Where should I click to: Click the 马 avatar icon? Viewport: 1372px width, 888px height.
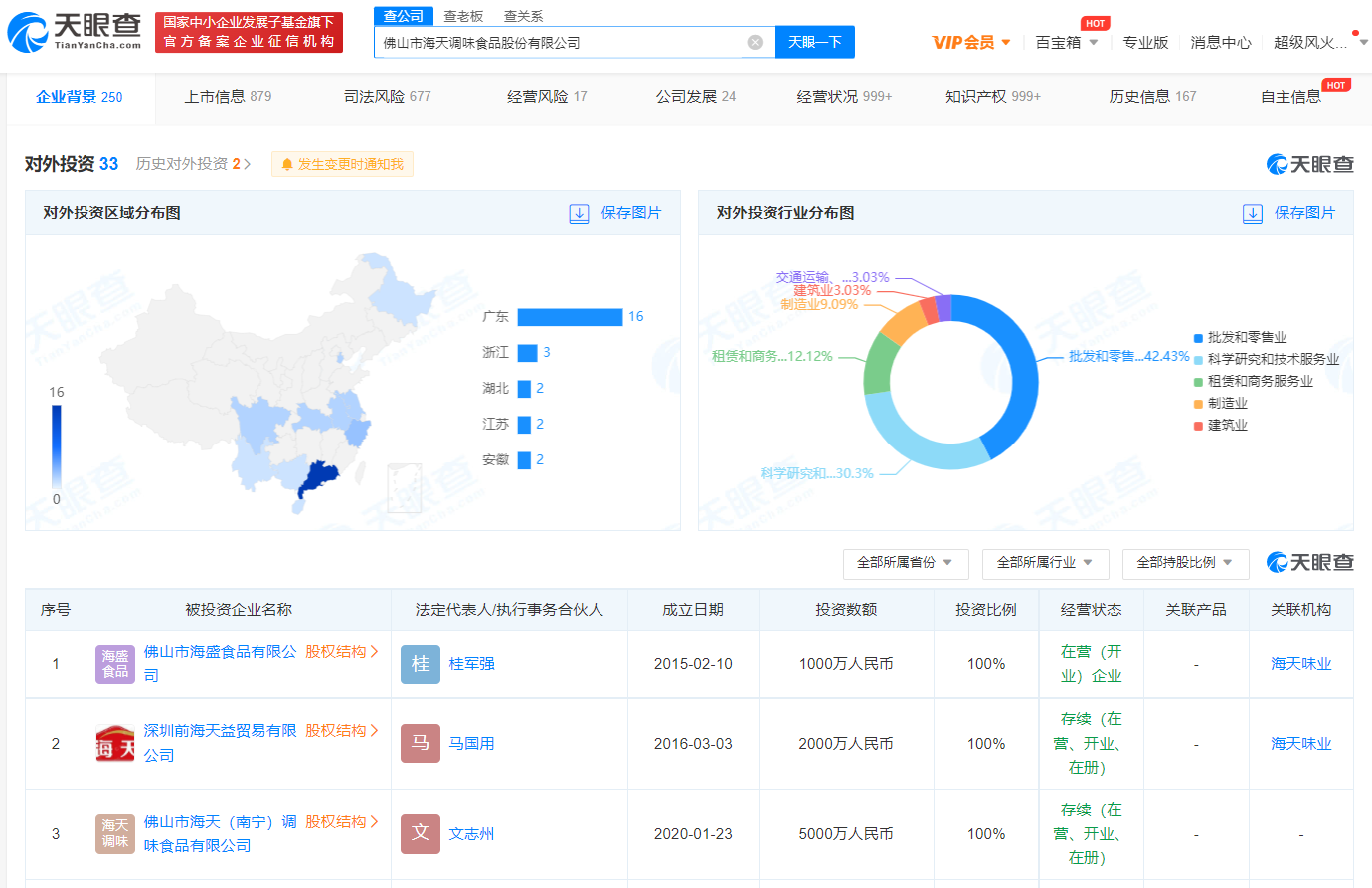[x=421, y=744]
